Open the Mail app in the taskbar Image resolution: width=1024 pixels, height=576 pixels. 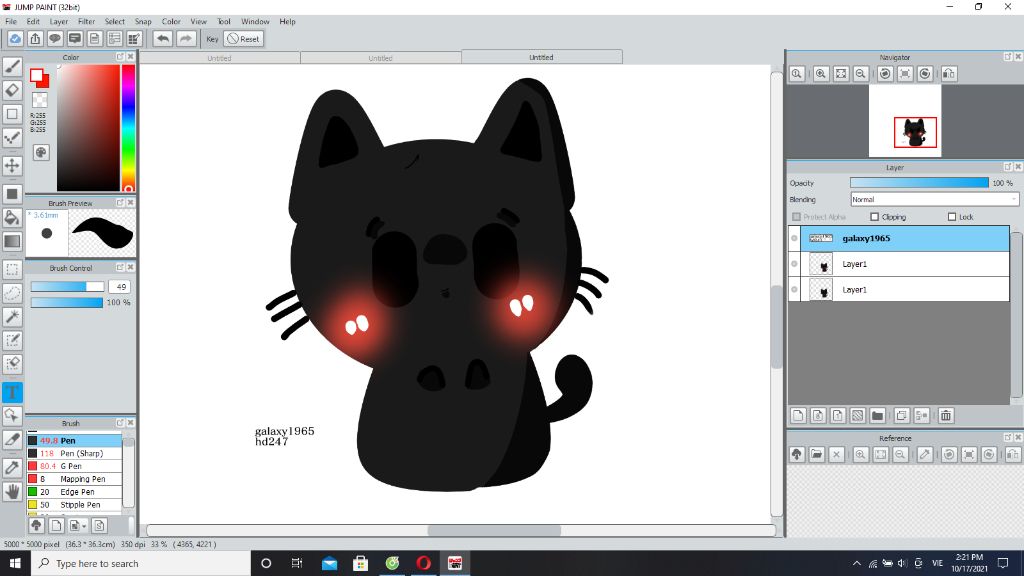pos(329,563)
